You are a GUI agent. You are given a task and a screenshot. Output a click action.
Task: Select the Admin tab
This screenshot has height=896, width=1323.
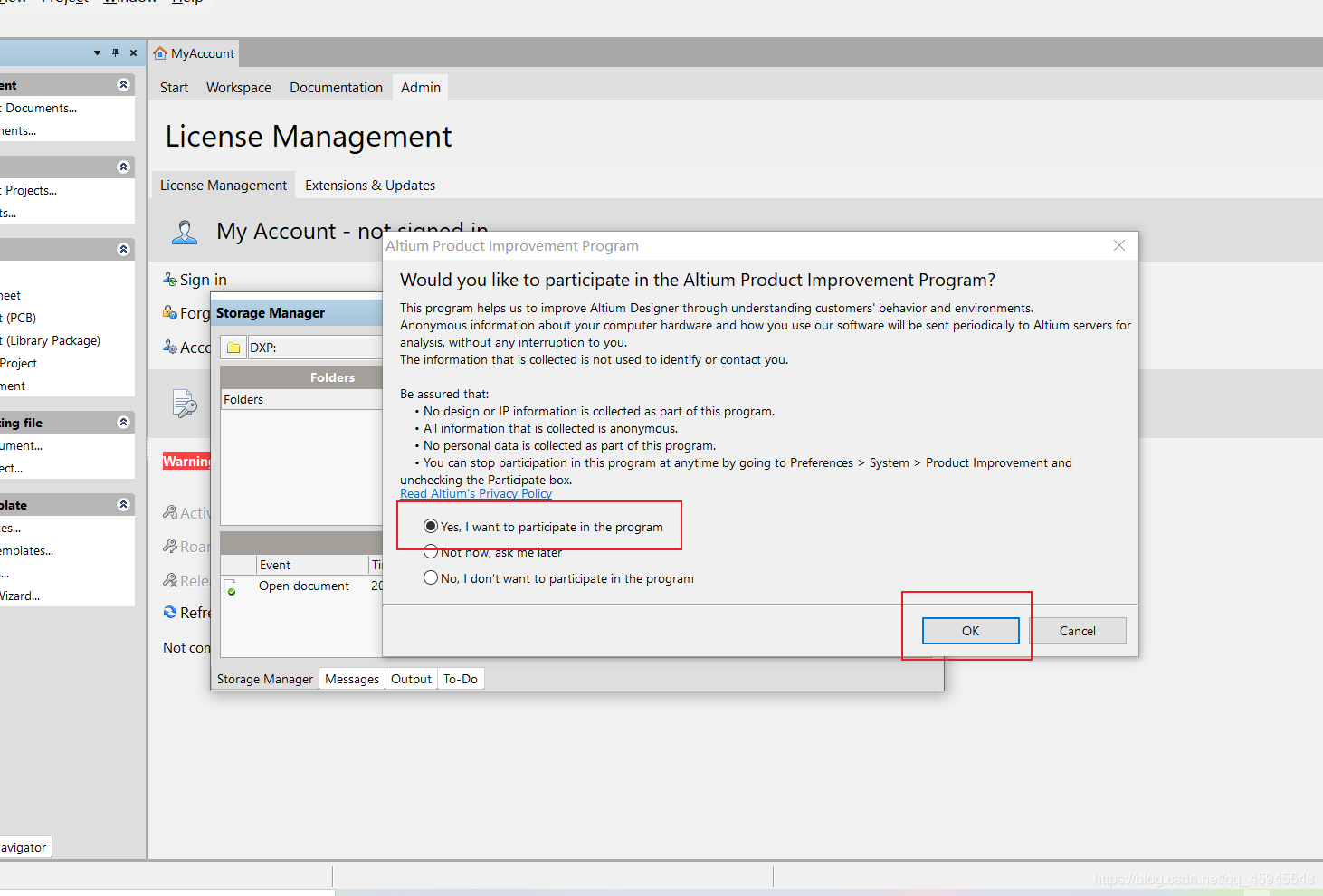tap(421, 88)
